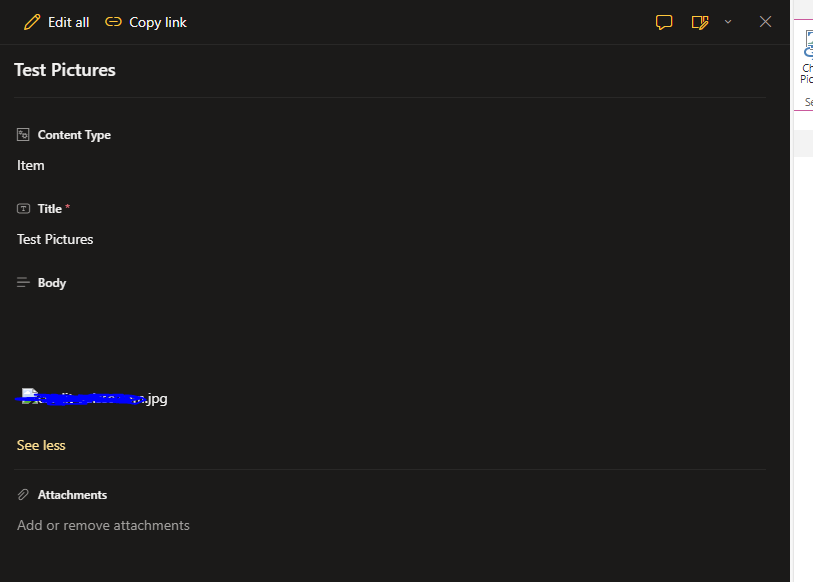Open the attached .jpg file link
The height and width of the screenshot is (582, 813).
pyautogui.click(x=92, y=398)
